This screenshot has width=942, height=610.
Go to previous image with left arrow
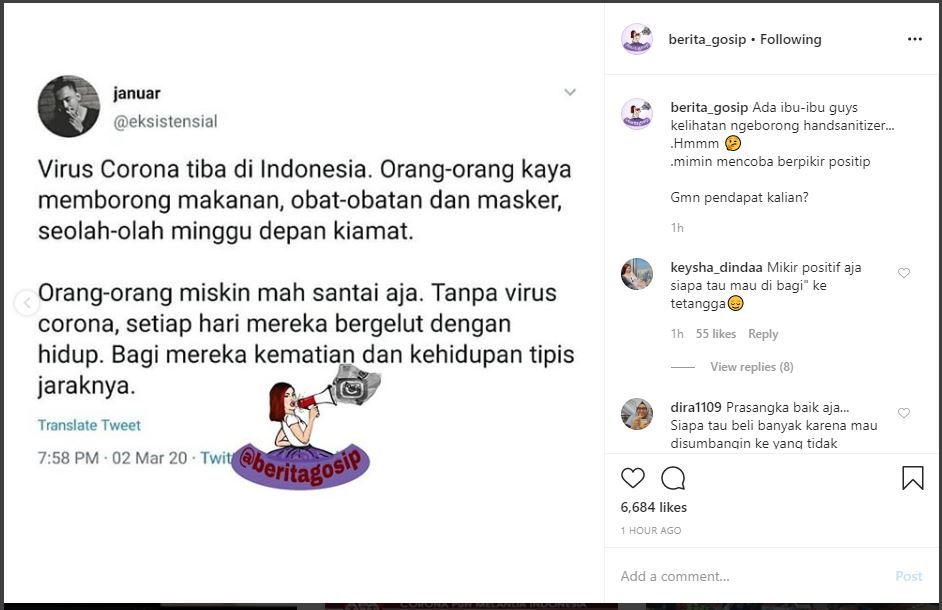point(26,303)
